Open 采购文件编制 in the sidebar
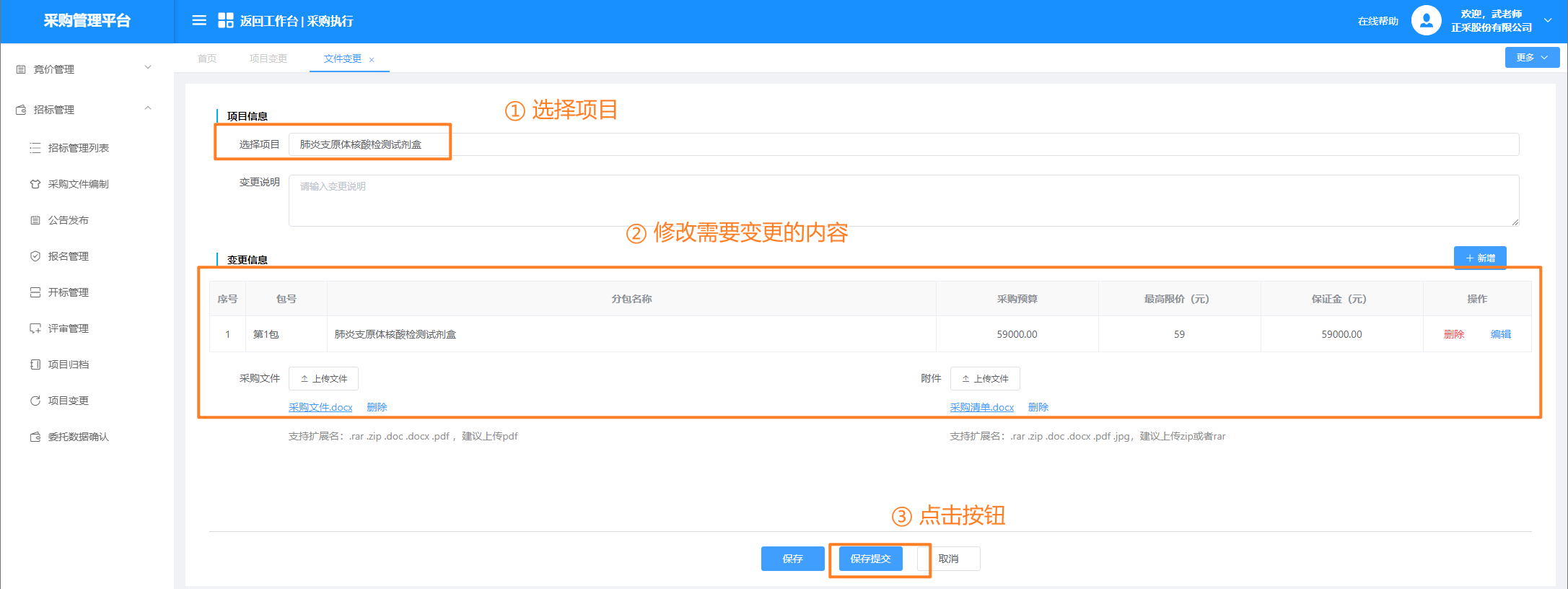Image resolution: width=1568 pixels, height=589 pixels. 78,184
